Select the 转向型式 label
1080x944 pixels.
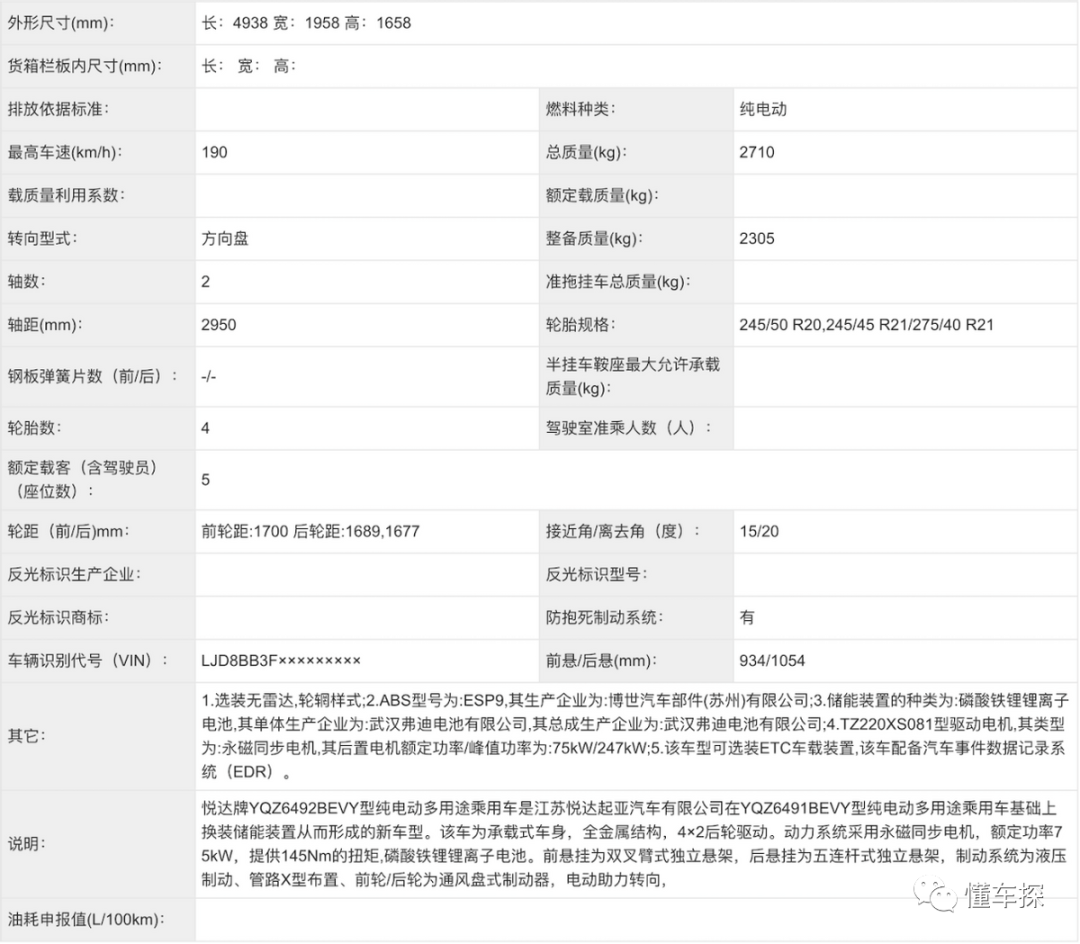43,238
